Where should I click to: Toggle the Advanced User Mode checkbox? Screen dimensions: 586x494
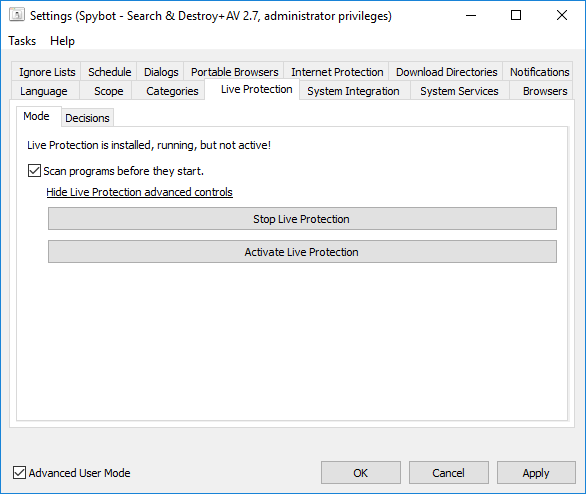pyautogui.click(x=19, y=473)
